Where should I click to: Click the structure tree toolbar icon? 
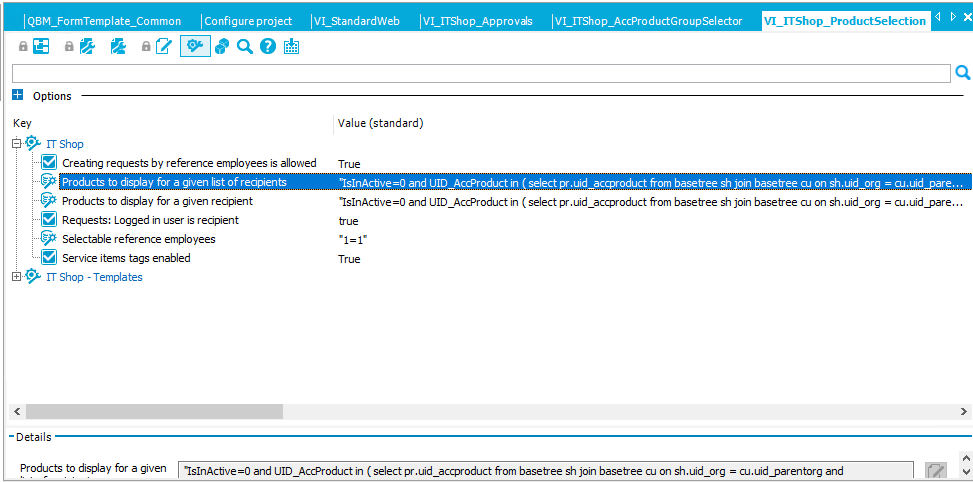41,47
